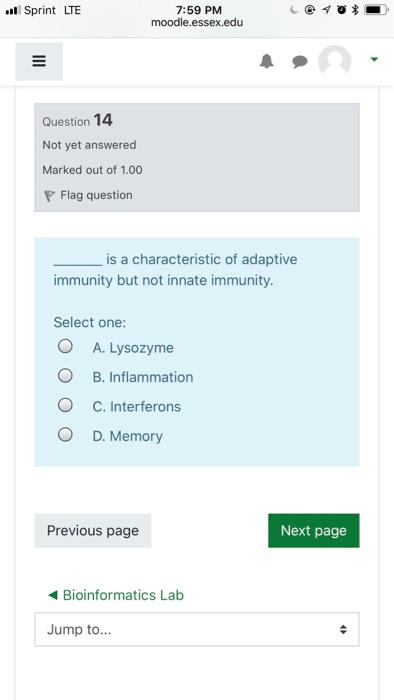Viewport: 394px width, 700px height.
Task: Click the flag icon beside Flag question
Action: click(x=49, y=196)
